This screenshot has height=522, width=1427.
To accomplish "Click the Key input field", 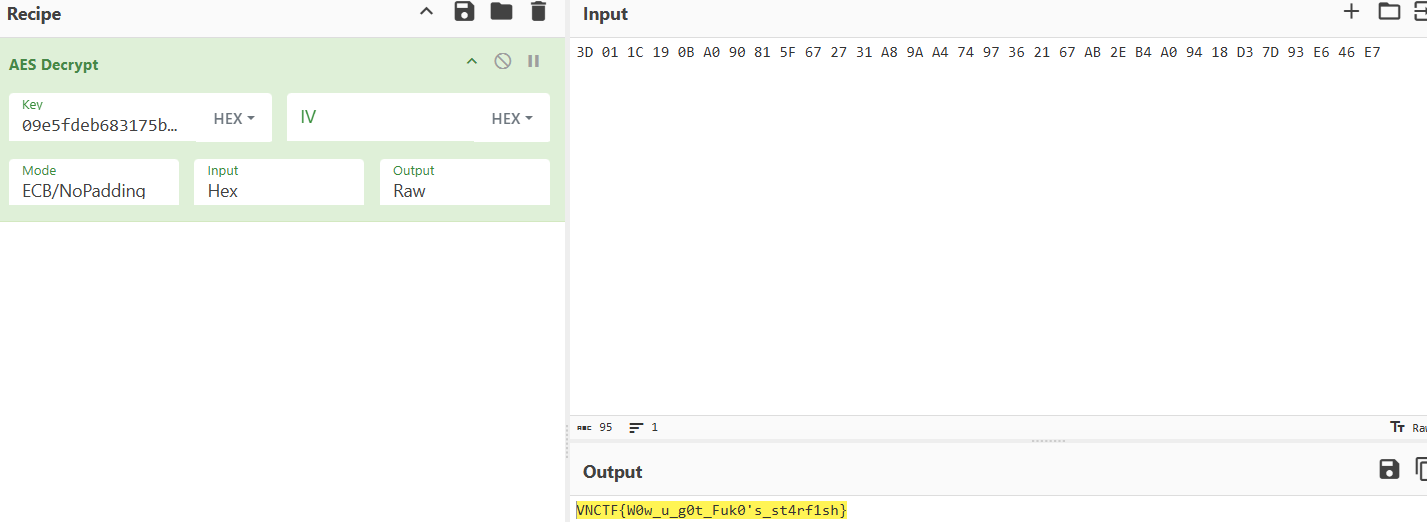I will 100,125.
